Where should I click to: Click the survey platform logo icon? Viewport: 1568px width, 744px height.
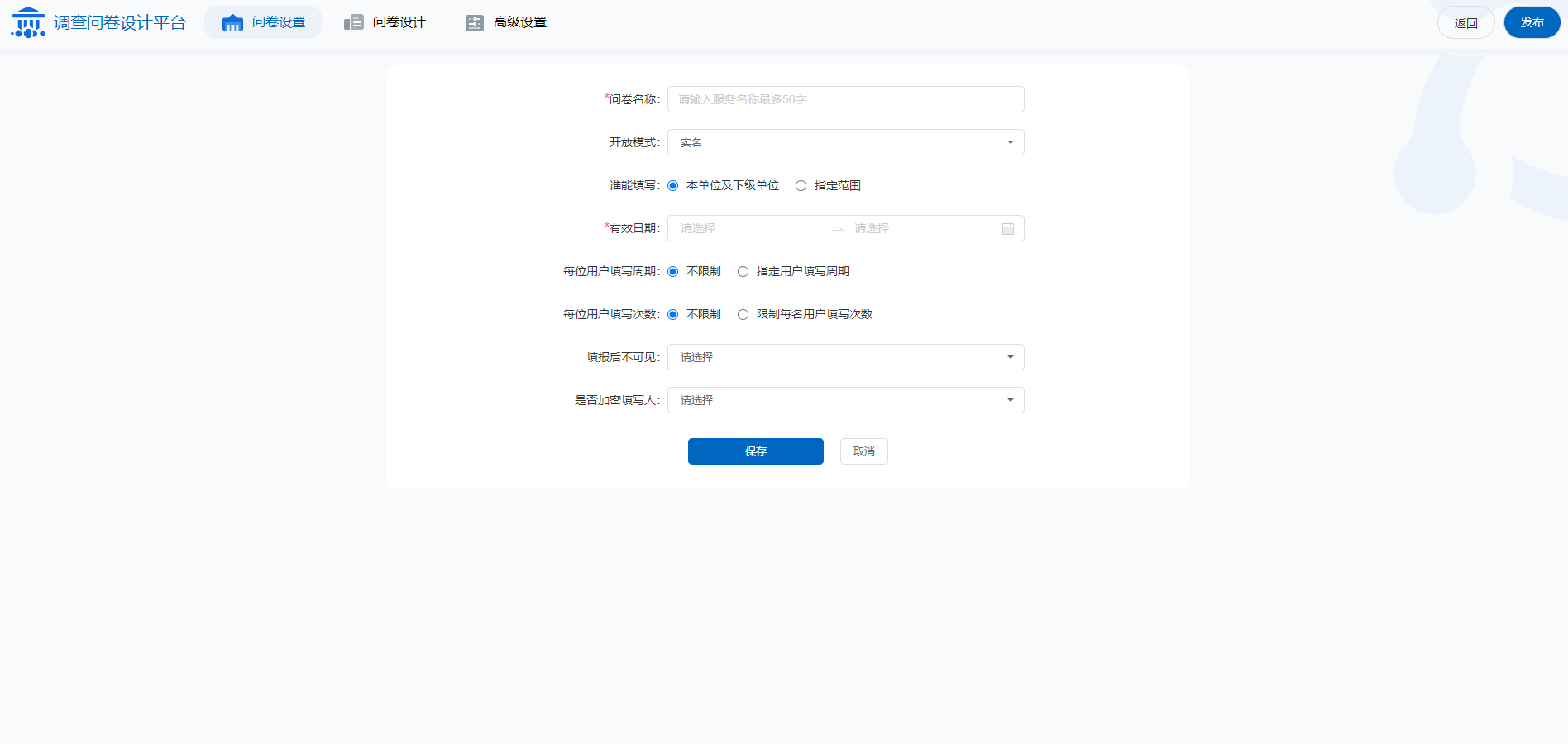(x=28, y=22)
